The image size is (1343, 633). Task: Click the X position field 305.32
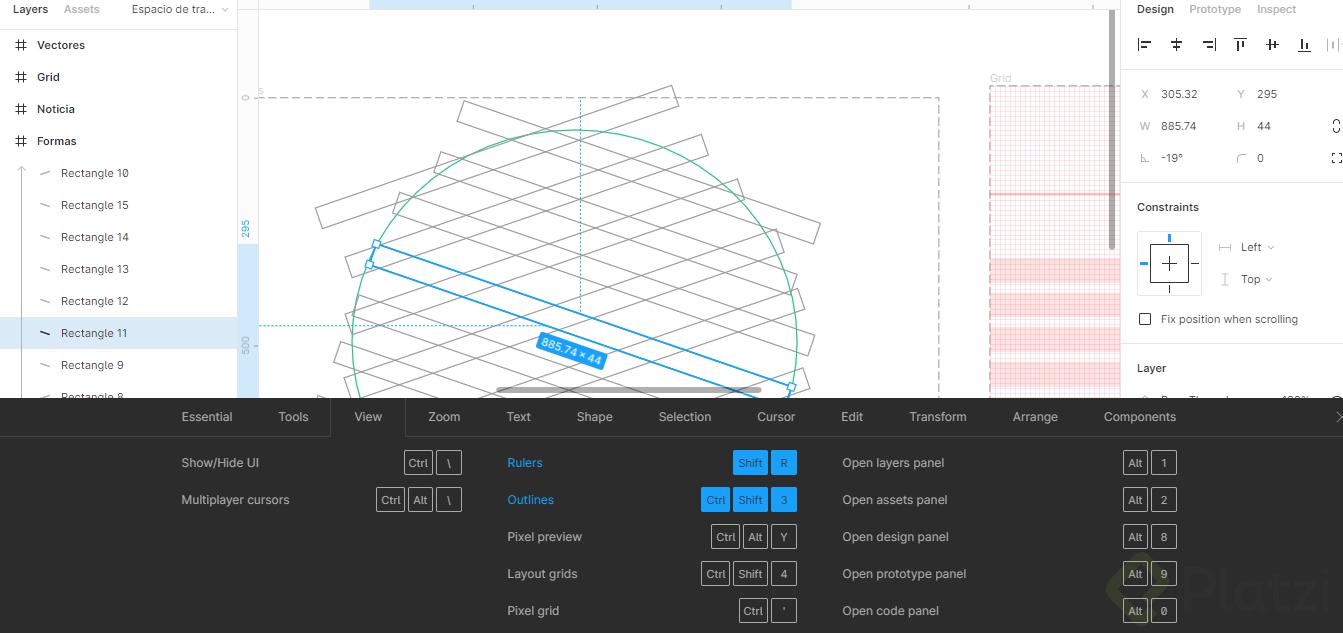pos(1179,94)
